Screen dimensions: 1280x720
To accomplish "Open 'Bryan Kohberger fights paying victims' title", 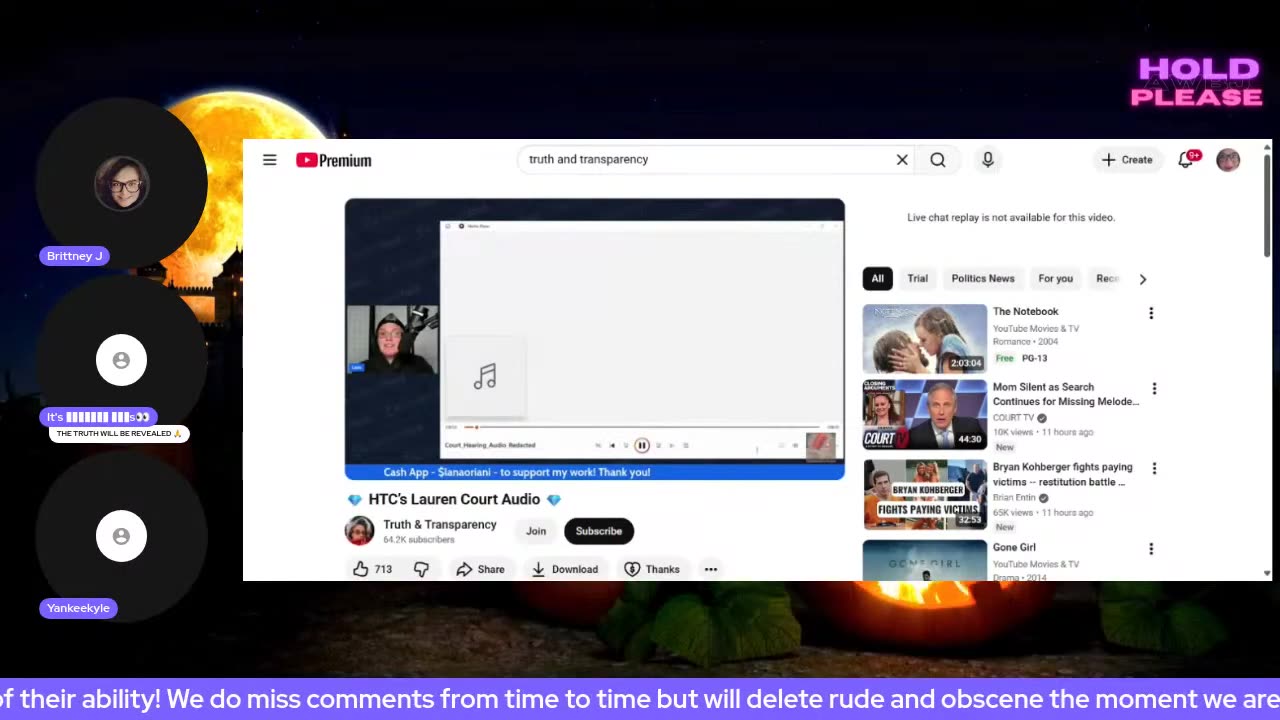I will tap(1062, 474).
